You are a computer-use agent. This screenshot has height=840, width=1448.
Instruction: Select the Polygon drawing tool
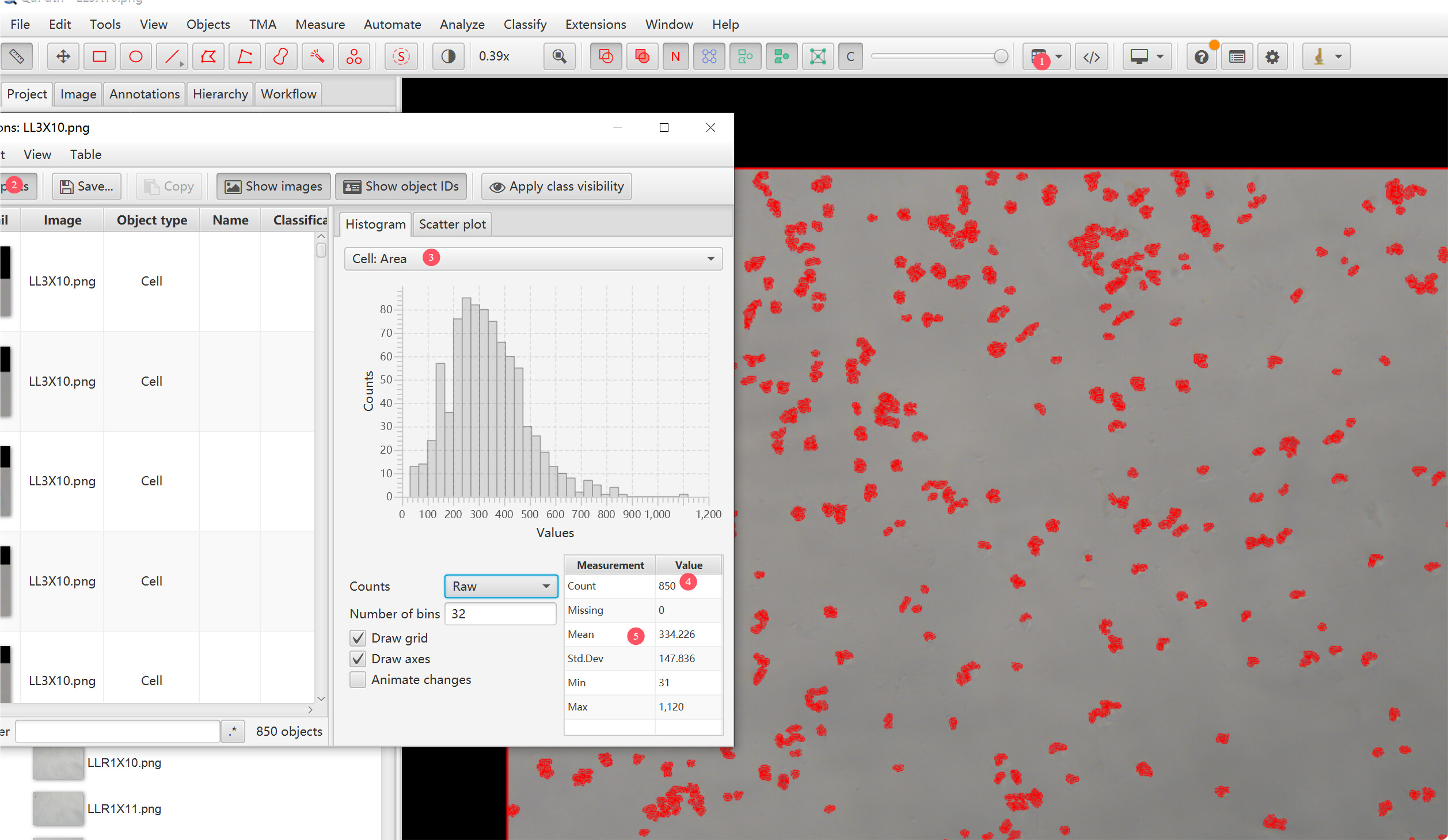click(x=208, y=56)
